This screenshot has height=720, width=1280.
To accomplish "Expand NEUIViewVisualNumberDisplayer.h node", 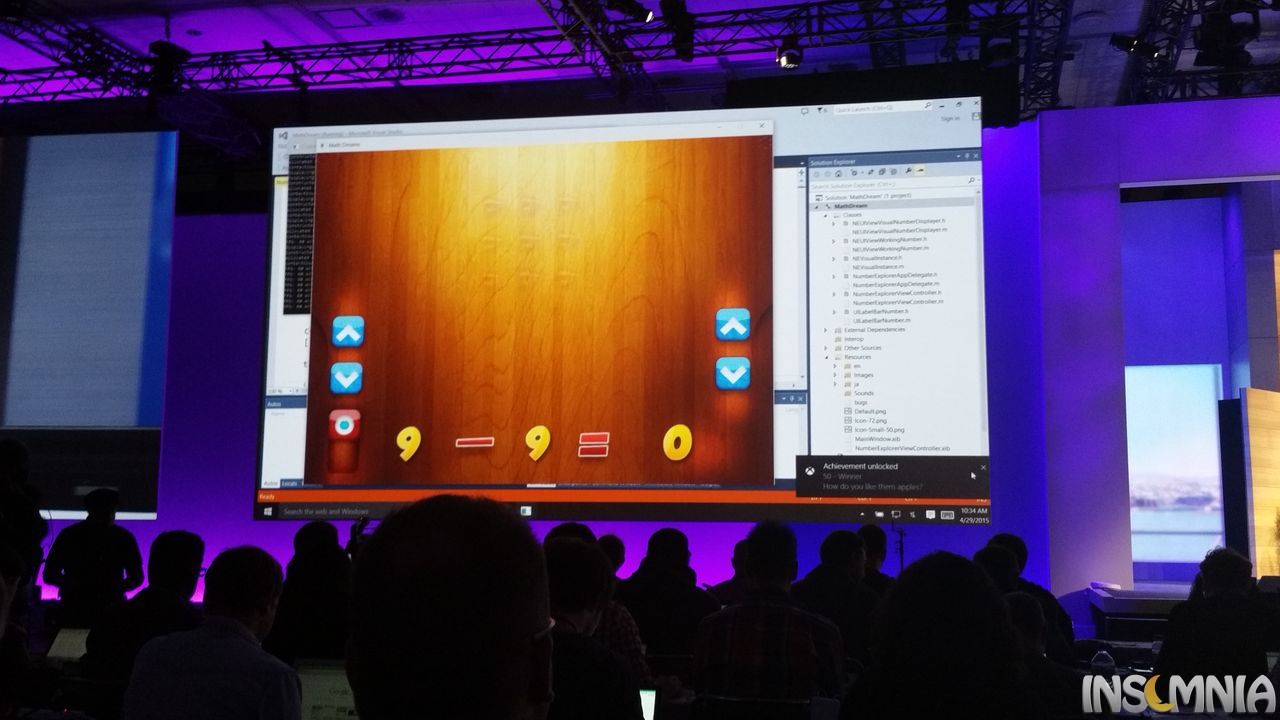I will (833, 224).
